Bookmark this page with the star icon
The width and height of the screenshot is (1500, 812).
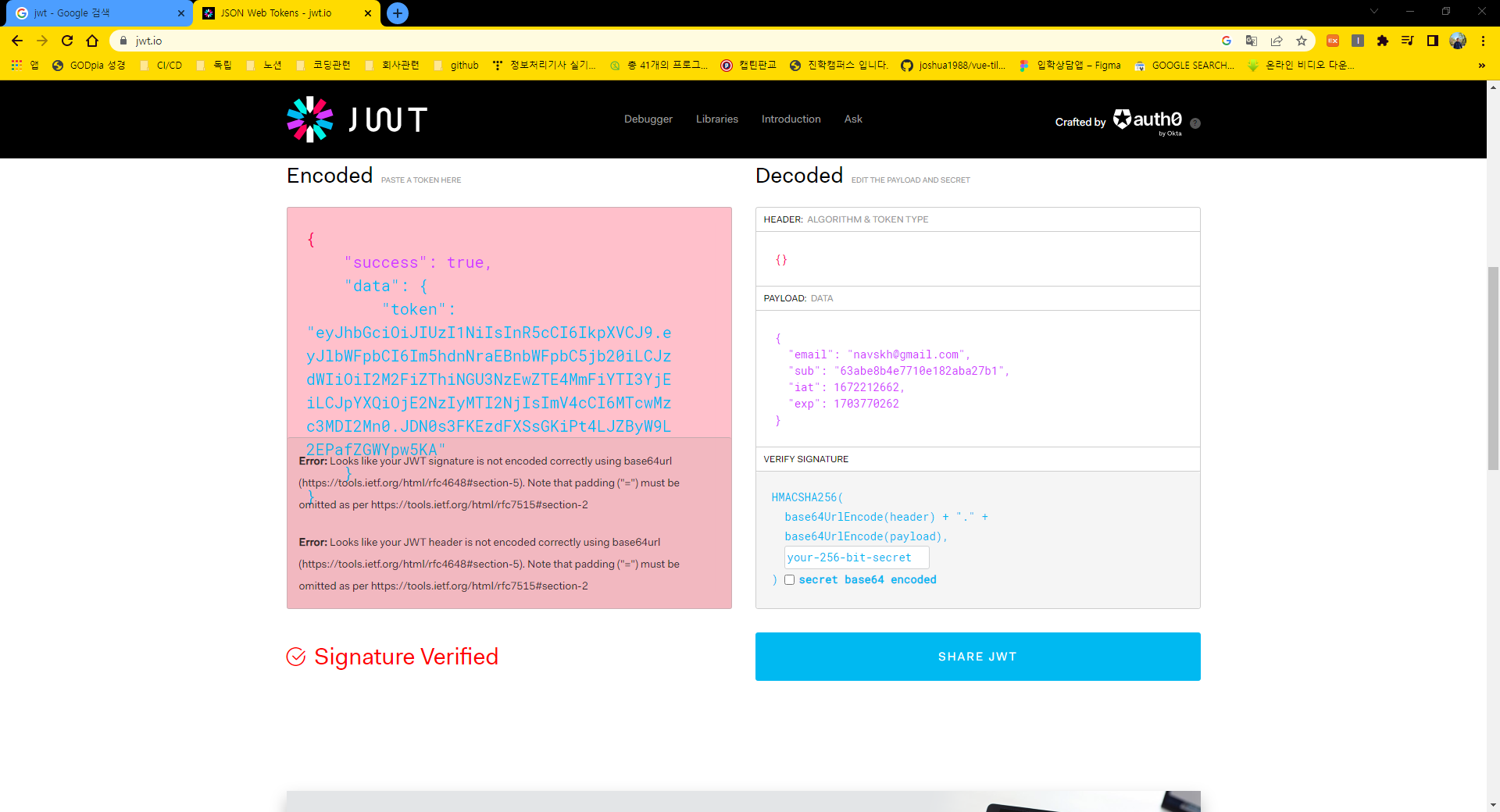point(1301,41)
